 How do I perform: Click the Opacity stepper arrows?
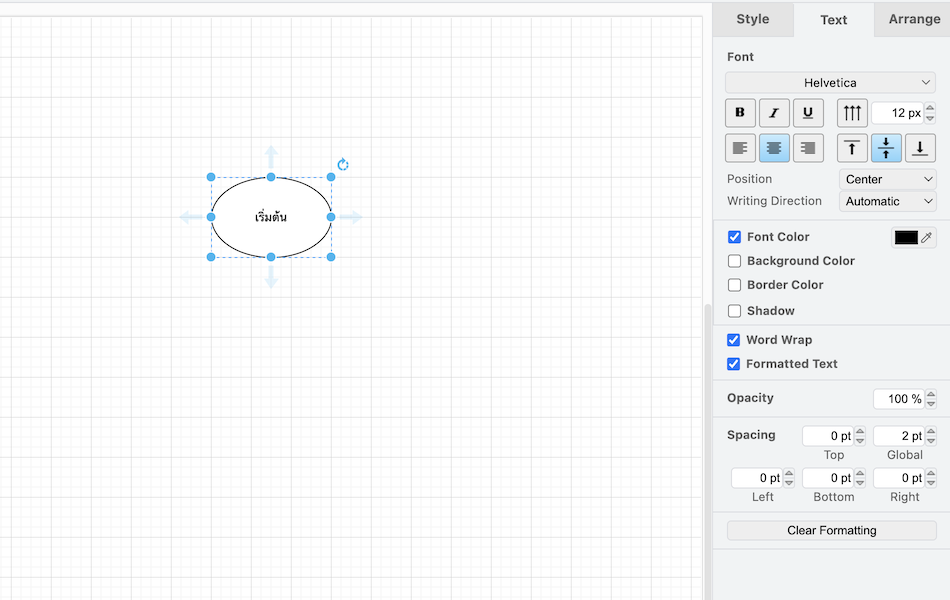(x=931, y=399)
